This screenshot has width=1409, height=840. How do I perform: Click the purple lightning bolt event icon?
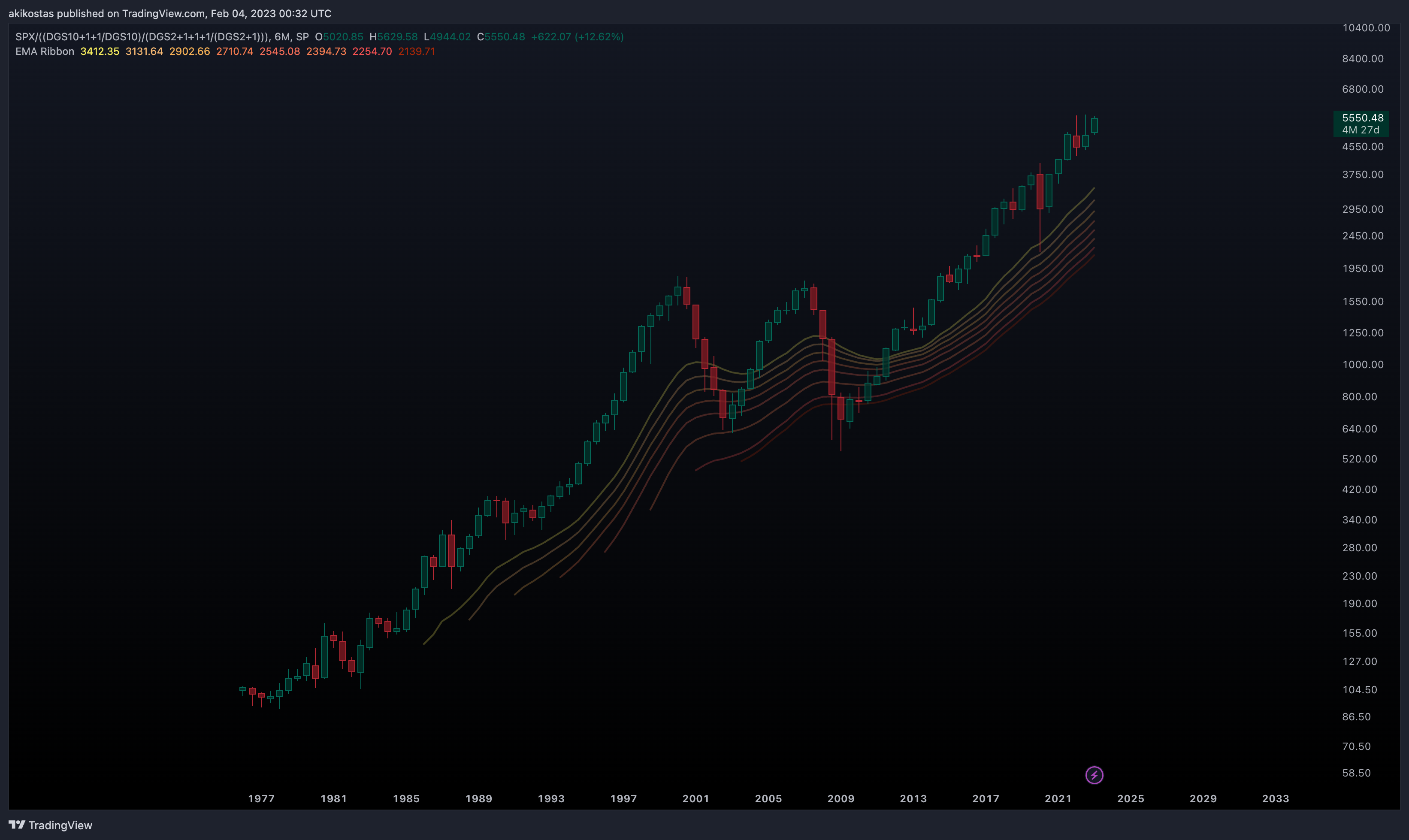click(1094, 775)
